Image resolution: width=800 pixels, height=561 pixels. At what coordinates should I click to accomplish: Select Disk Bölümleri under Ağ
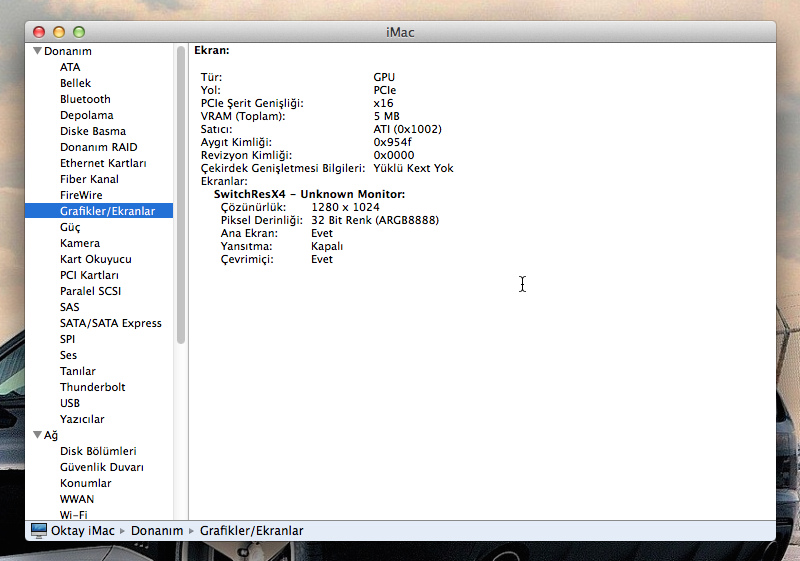[x=98, y=451]
